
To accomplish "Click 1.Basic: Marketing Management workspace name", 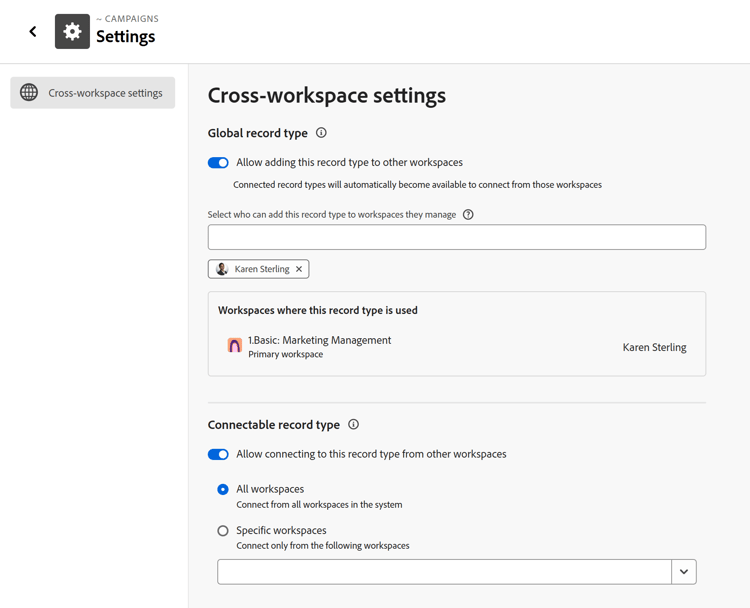I will tap(319, 340).
